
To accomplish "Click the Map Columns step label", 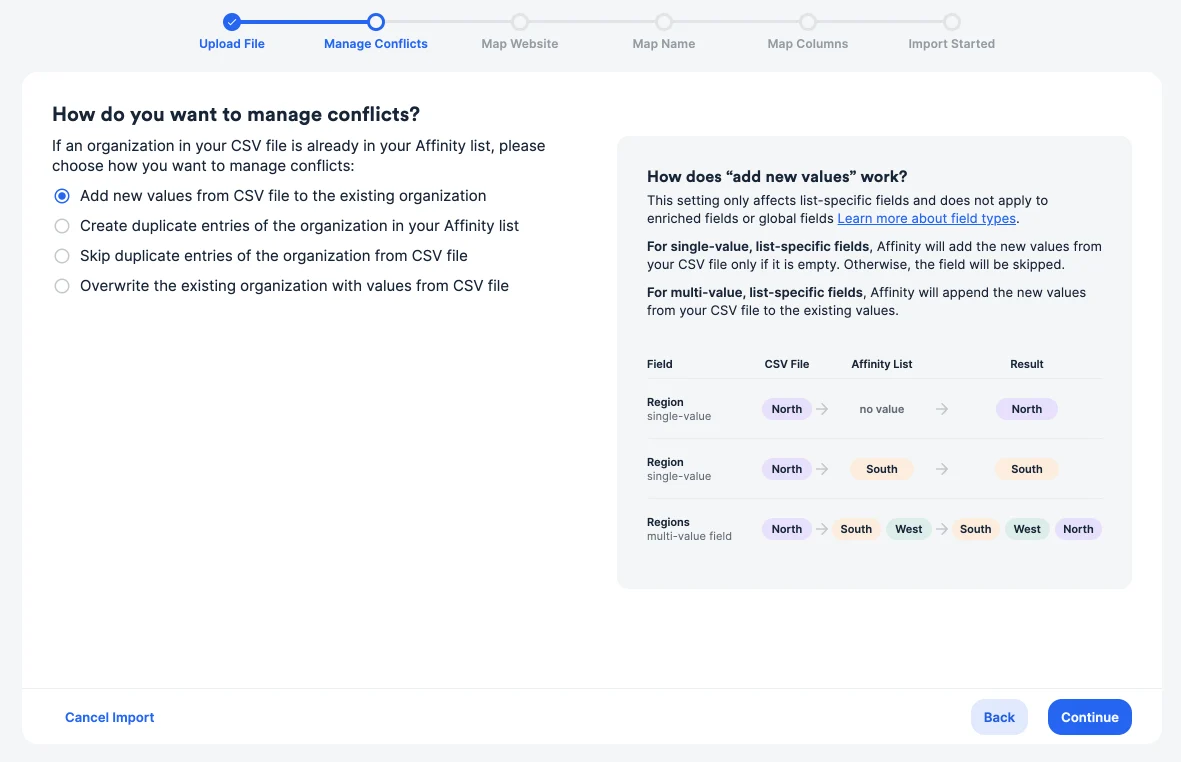I will (x=807, y=44).
